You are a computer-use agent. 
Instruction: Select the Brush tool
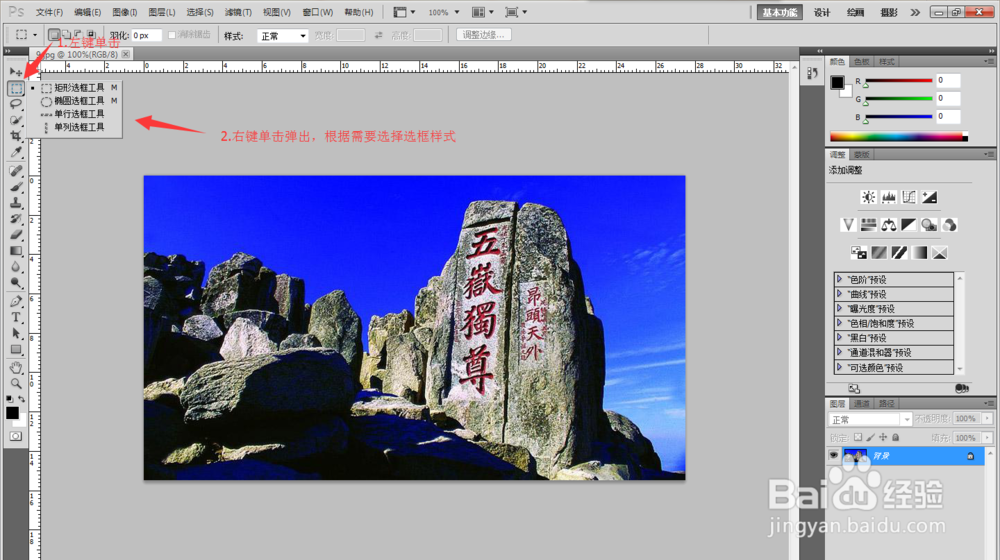pyautogui.click(x=16, y=187)
